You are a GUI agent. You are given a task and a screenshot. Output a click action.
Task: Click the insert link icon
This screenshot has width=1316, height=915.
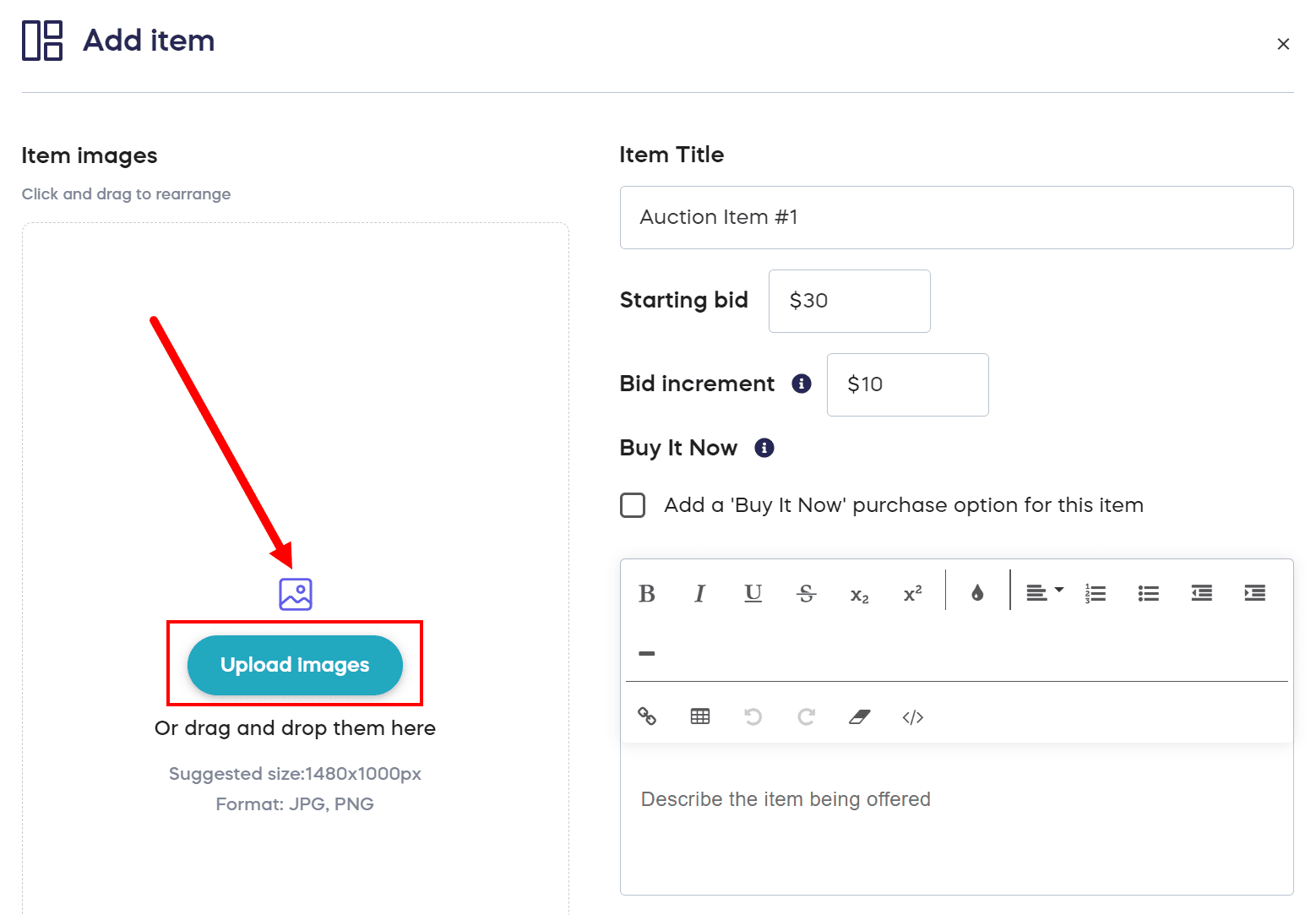pos(647,716)
